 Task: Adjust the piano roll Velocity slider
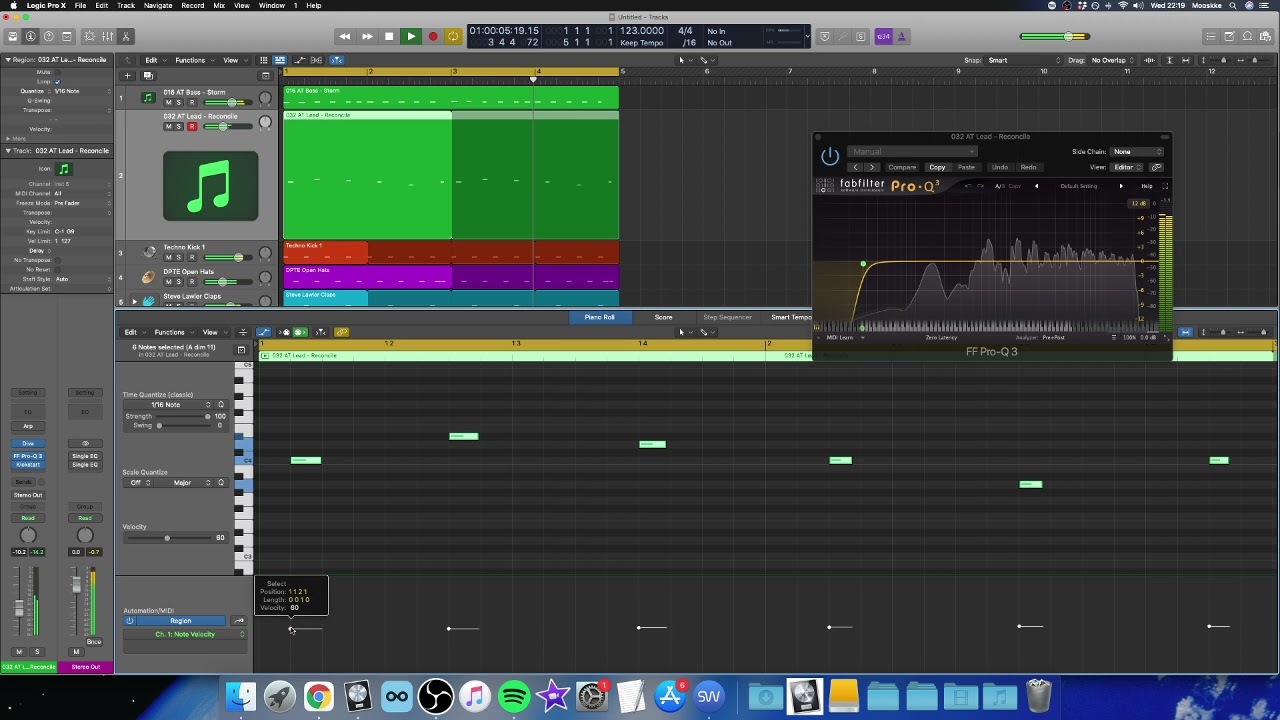pos(168,538)
